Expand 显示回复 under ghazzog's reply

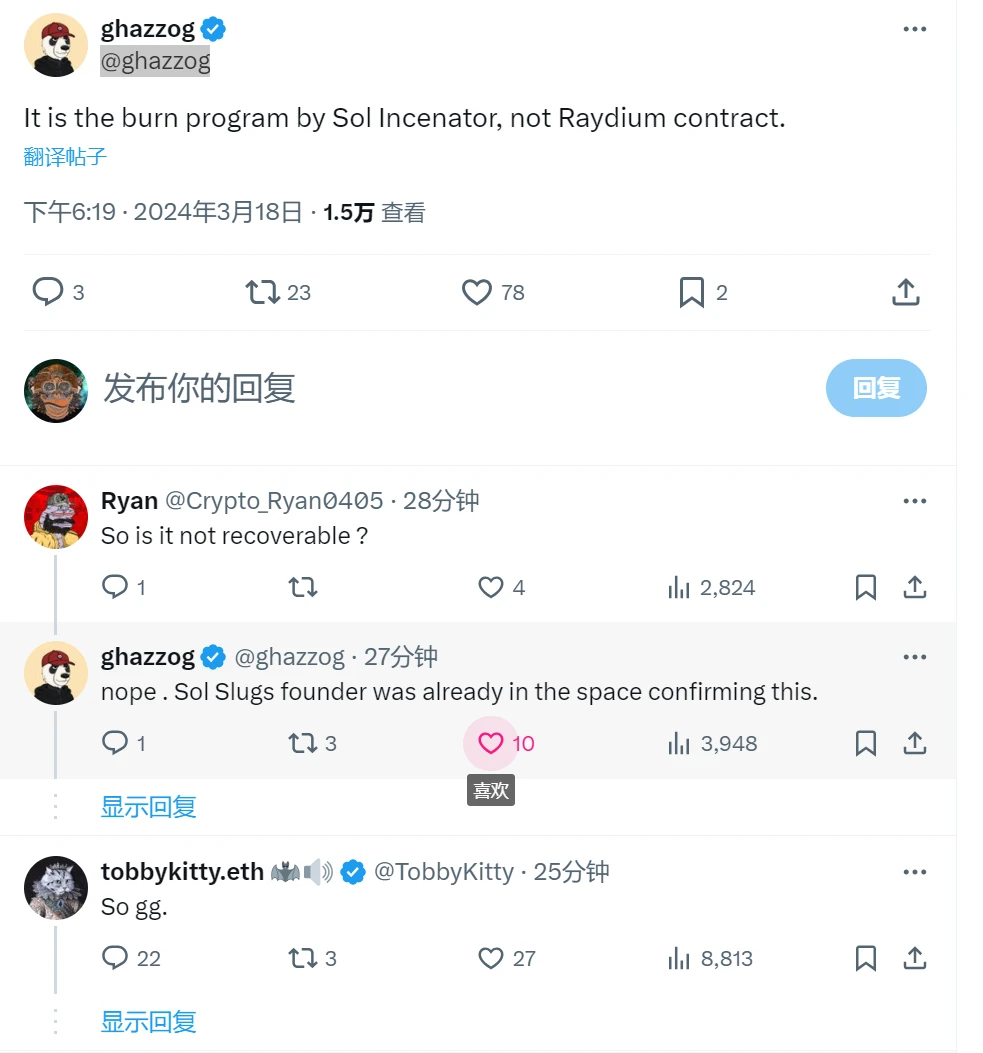(148, 807)
